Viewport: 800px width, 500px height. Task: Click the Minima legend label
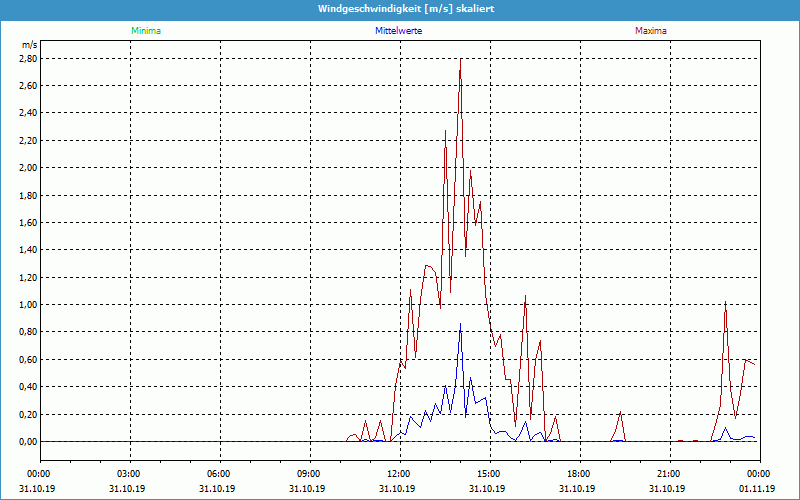tap(145, 31)
